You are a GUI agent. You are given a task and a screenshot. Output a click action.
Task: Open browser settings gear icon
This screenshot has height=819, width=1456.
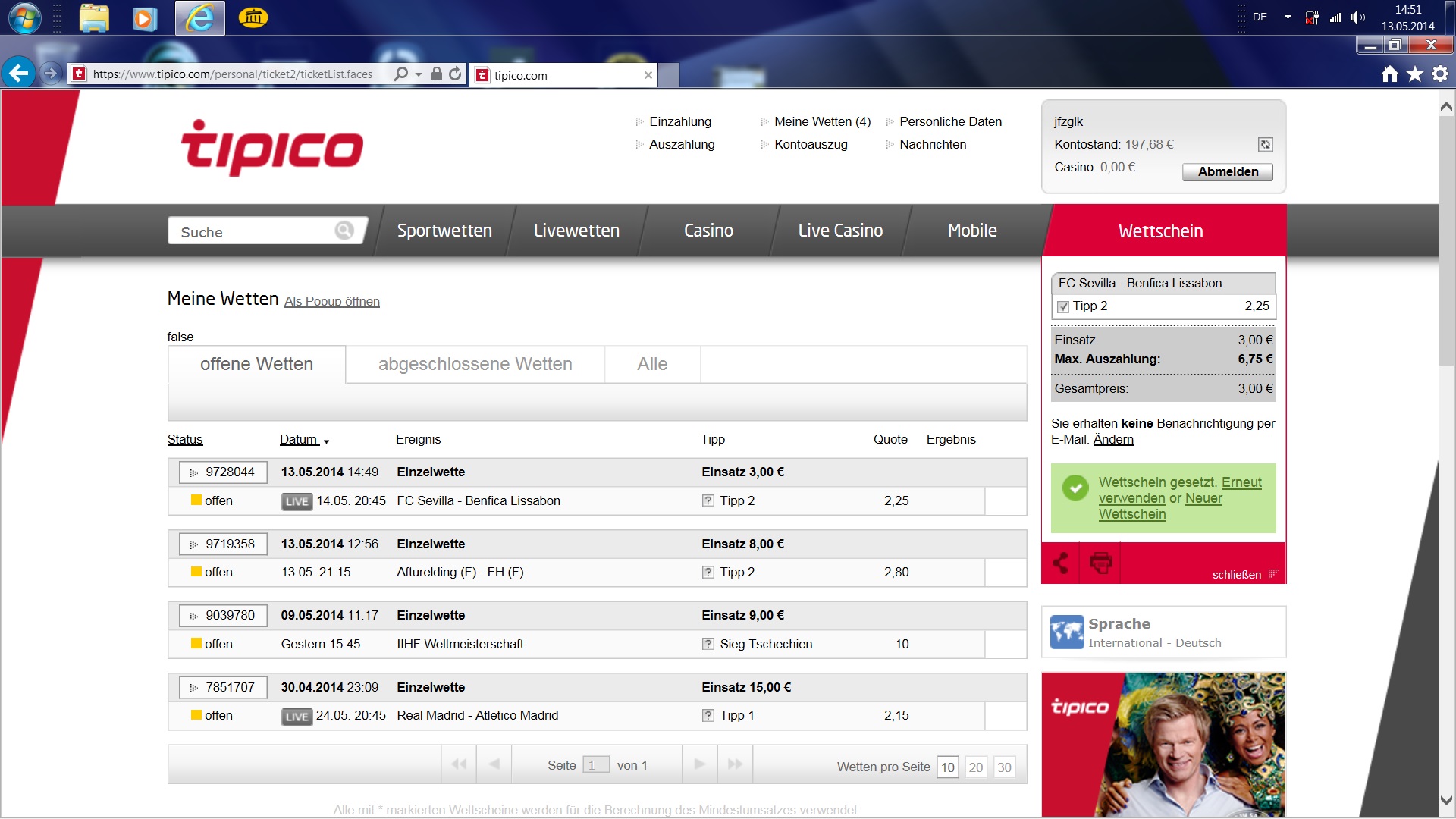pos(1439,74)
